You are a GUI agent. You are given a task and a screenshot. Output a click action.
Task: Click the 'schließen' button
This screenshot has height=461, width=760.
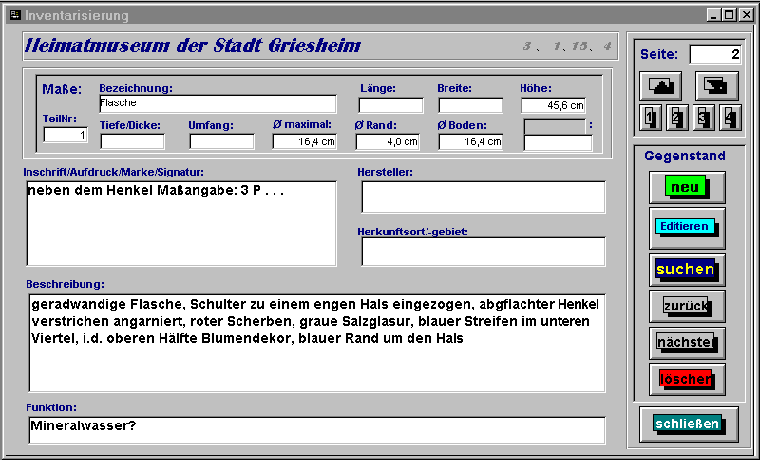click(687, 423)
